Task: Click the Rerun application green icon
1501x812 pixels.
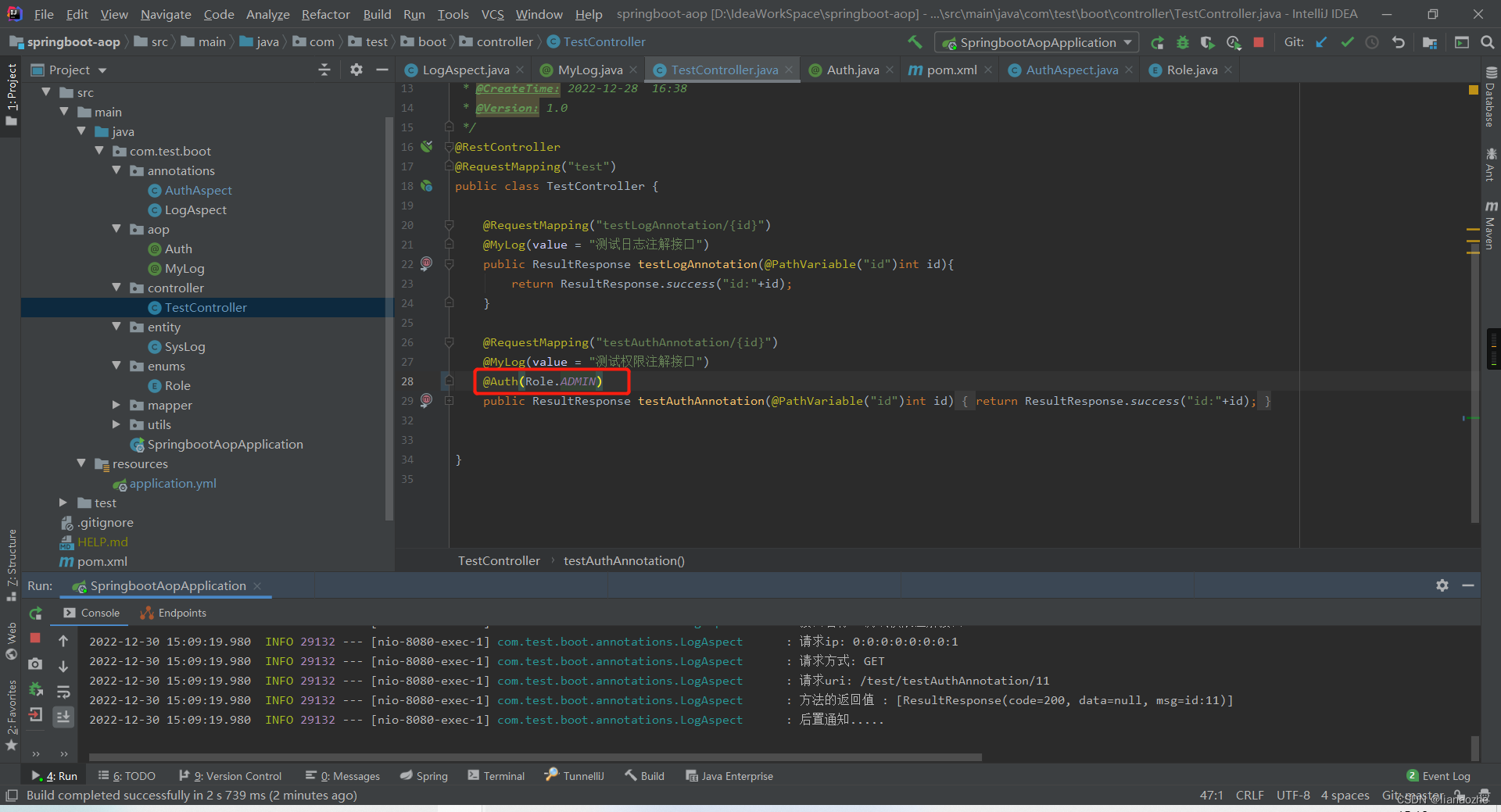Action: [x=1158, y=42]
